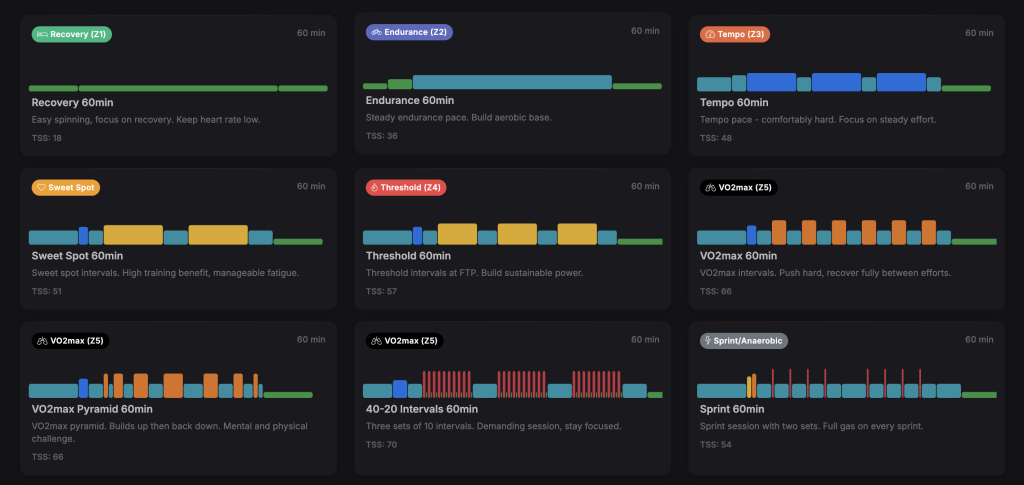Screen dimensions: 1024x485
Task: Choose the VO2max Pyramid 60min title
Action: tap(92, 409)
